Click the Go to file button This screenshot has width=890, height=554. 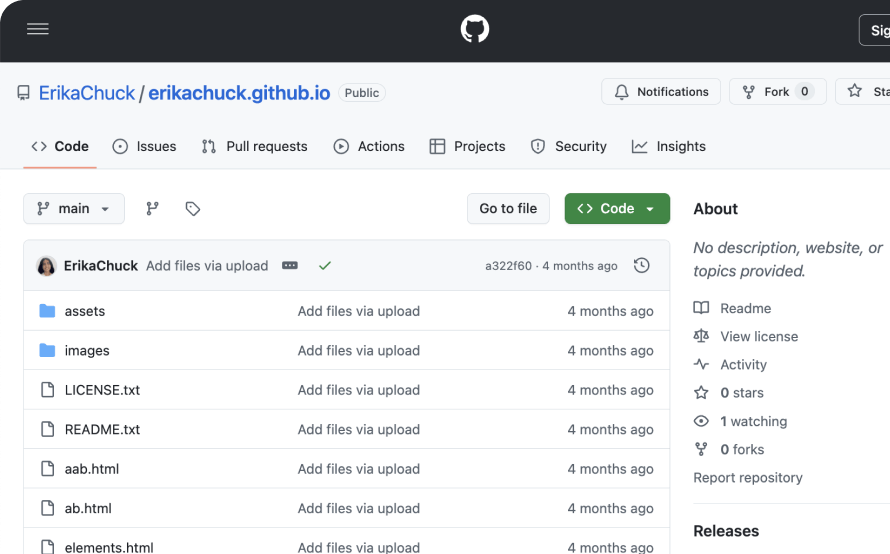coord(508,208)
